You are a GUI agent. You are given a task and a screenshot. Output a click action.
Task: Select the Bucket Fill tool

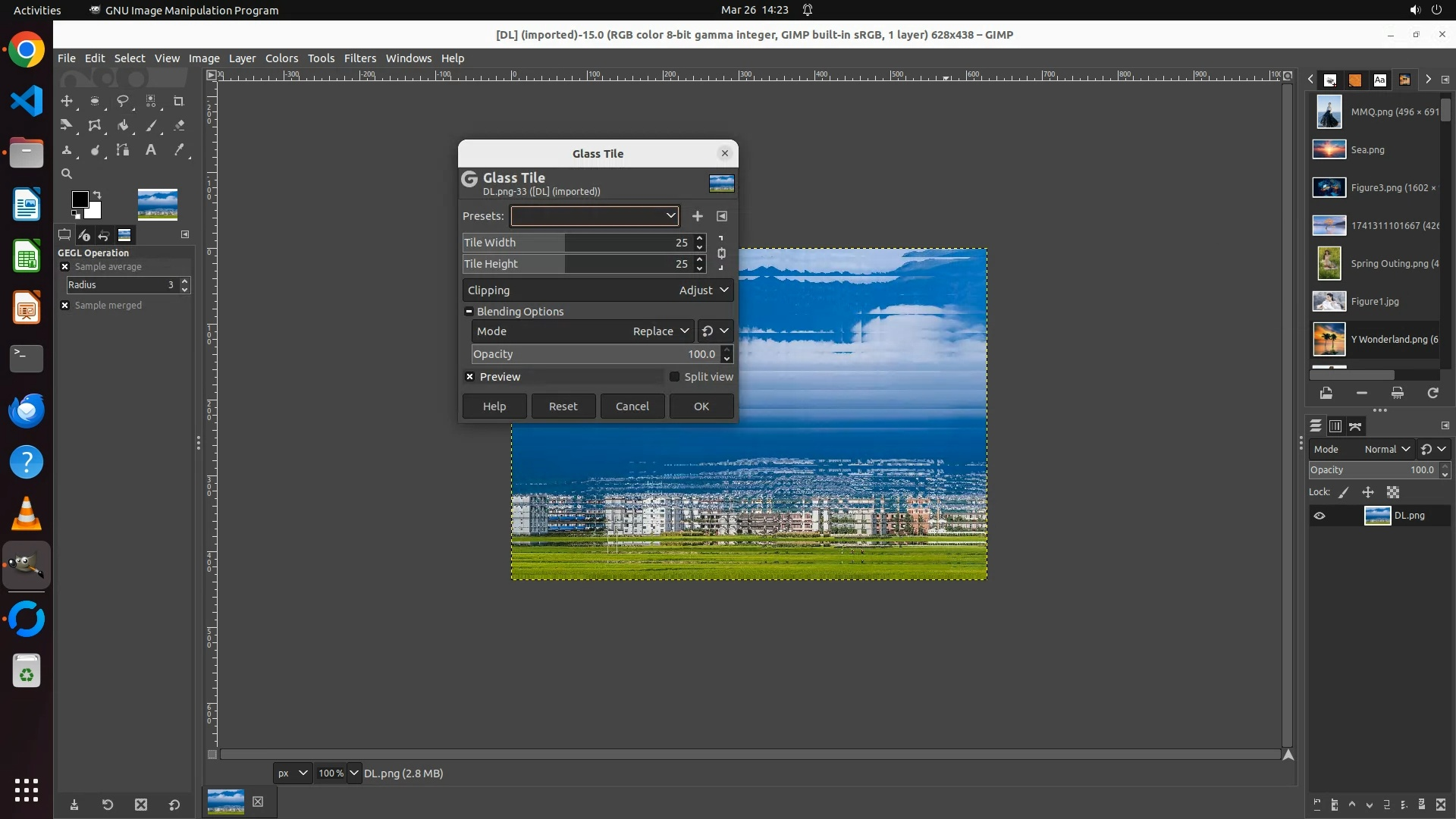point(123,125)
